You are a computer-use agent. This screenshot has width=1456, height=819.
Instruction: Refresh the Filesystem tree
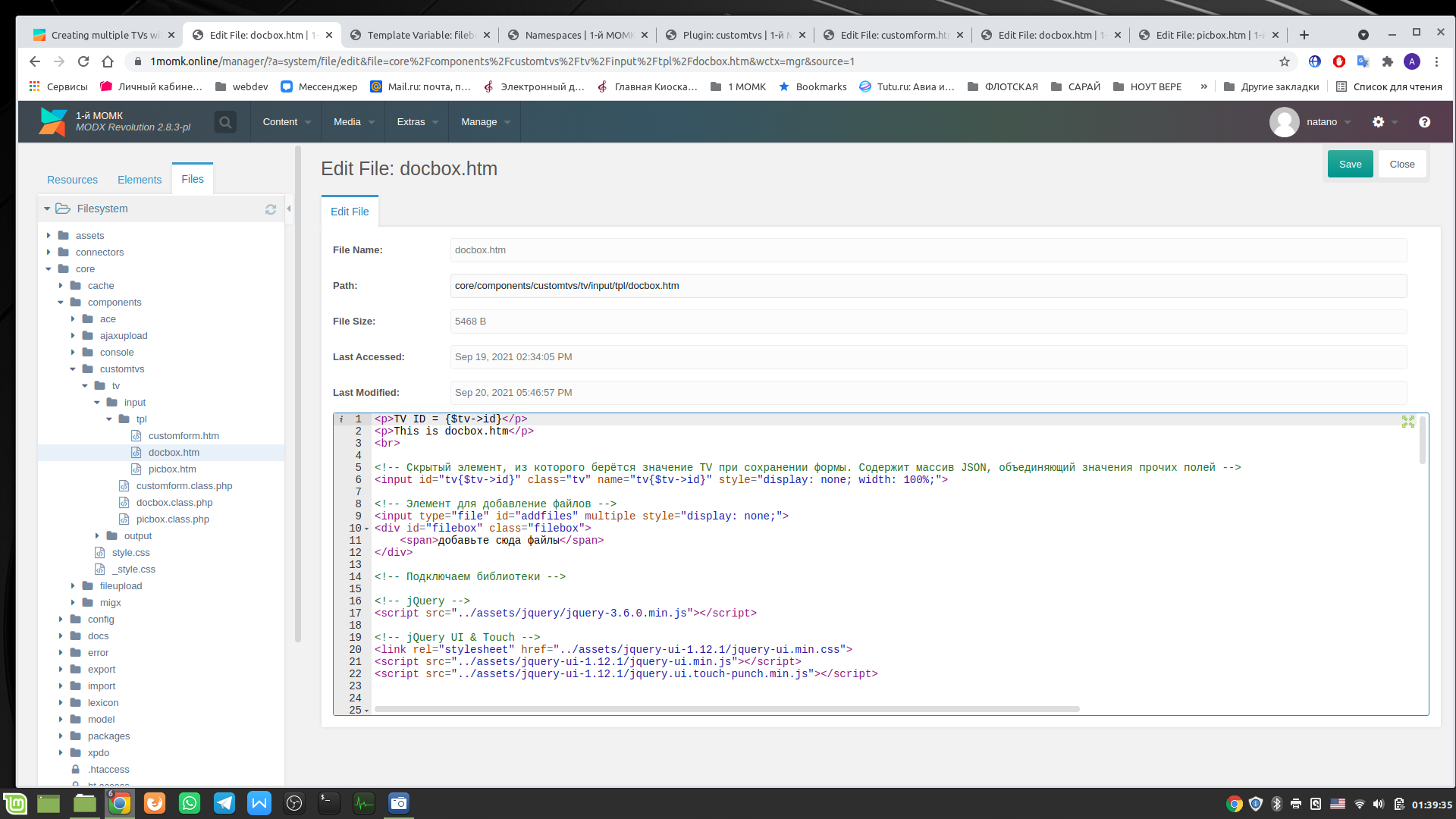pyautogui.click(x=271, y=209)
